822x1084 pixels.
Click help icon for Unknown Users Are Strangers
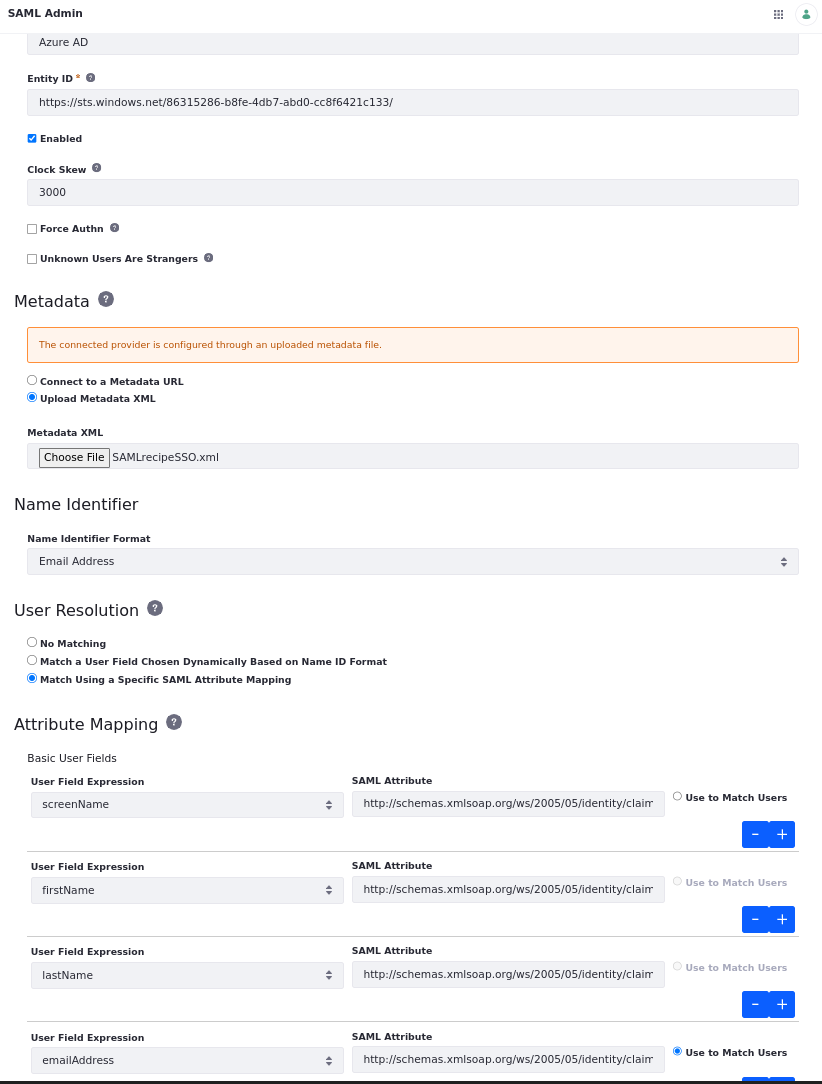(x=208, y=258)
